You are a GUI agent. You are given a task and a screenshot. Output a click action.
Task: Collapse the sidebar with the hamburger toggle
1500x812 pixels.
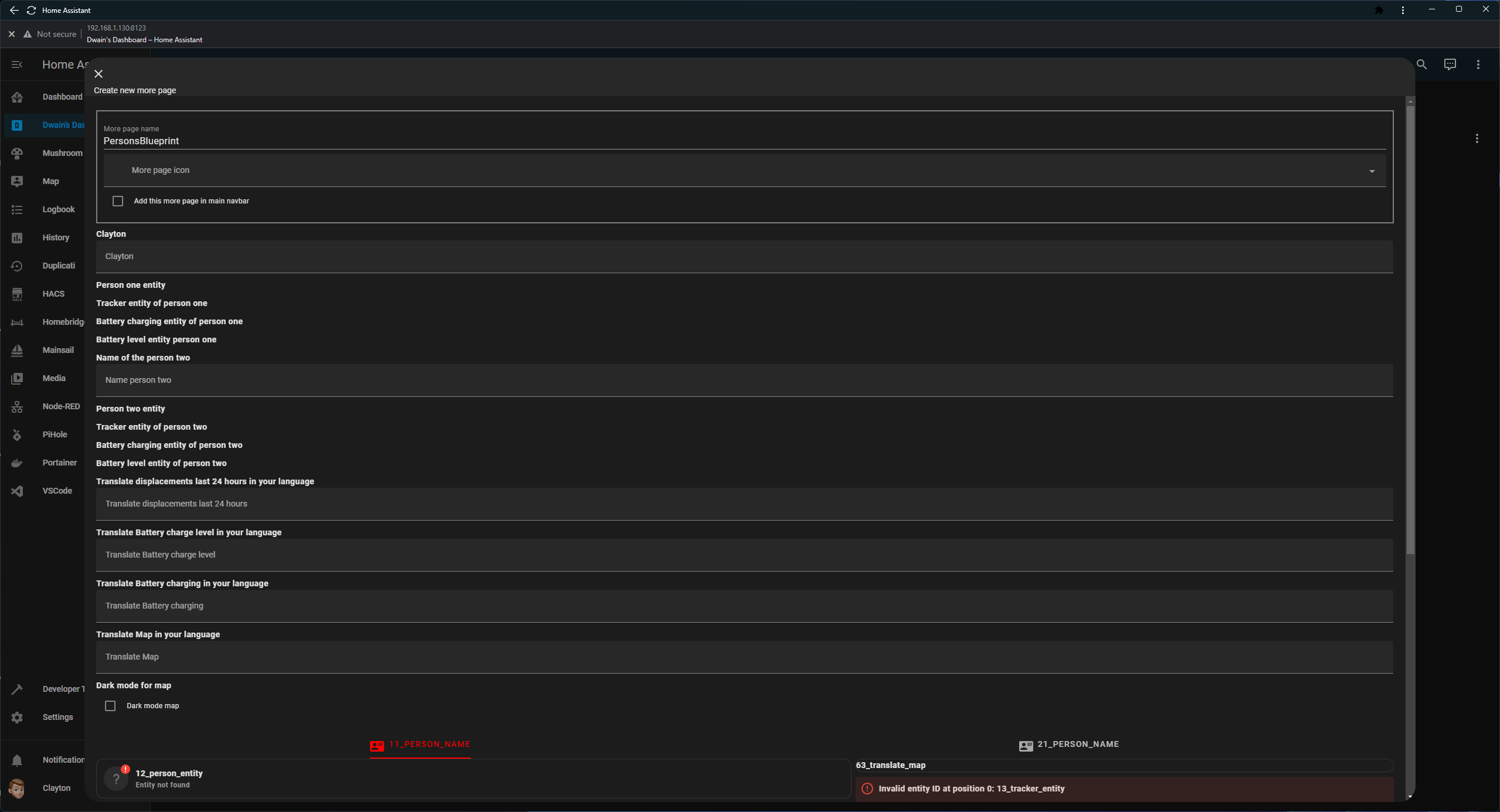click(x=16, y=64)
